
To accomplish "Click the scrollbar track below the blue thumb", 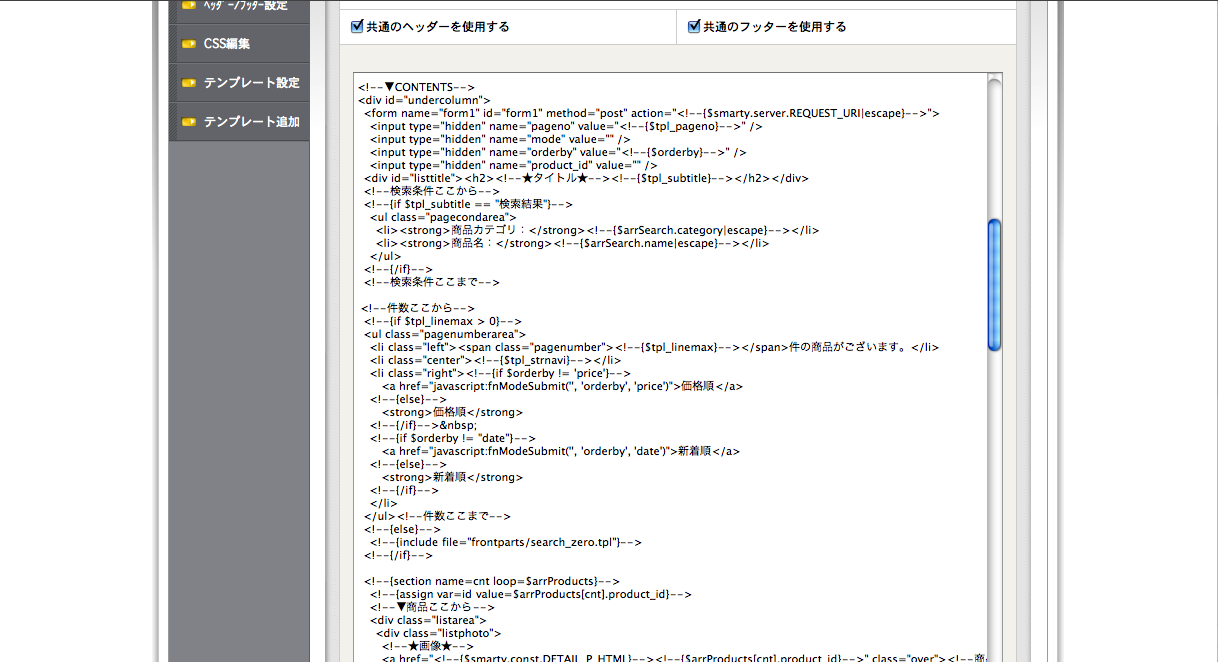I will point(994,500).
